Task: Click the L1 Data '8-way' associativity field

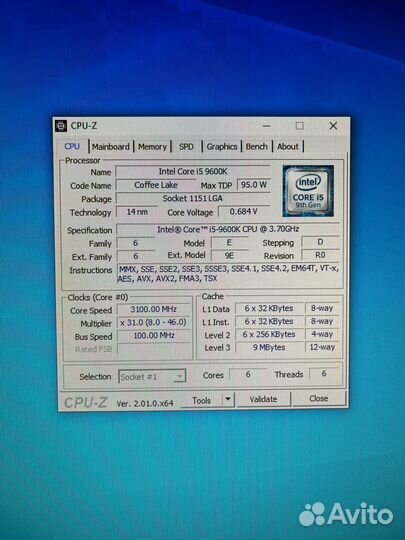Action: 322,308
